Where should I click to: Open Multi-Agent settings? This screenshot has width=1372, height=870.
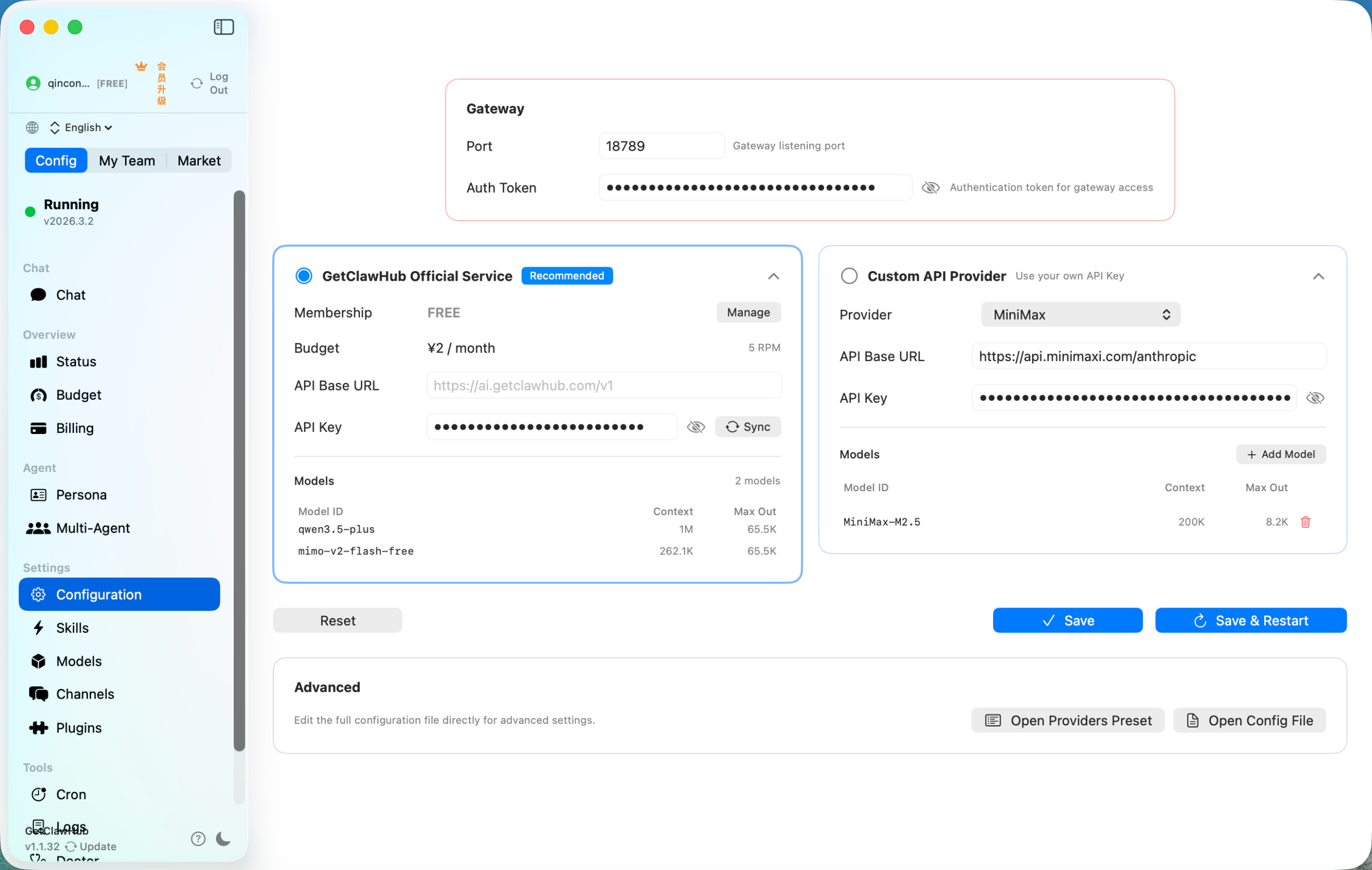93,527
